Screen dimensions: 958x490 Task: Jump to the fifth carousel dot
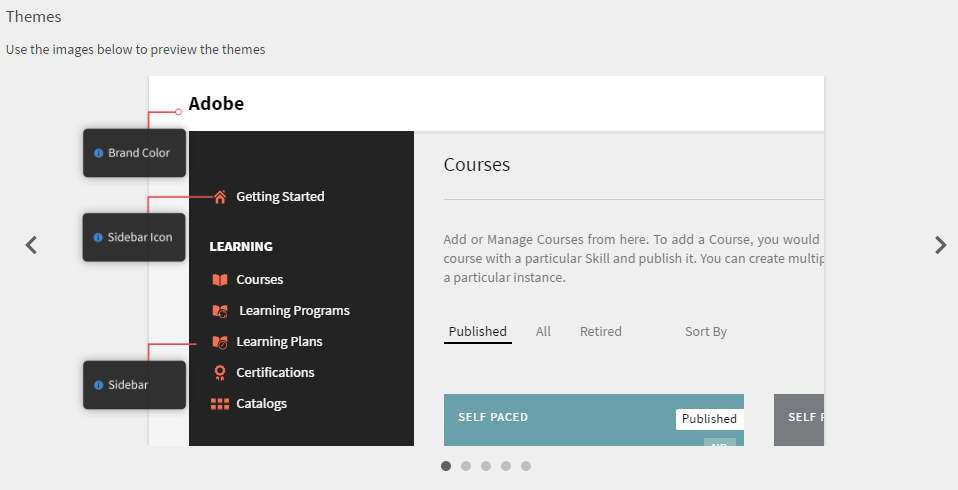pyautogui.click(x=526, y=466)
